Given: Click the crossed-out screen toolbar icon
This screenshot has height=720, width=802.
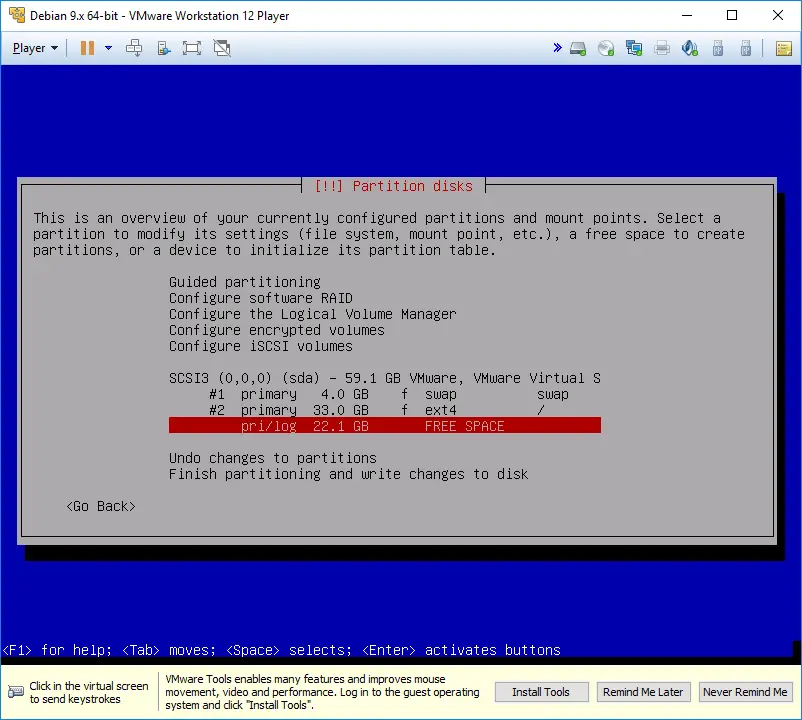Looking at the screenshot, I should tap(222, 48).
